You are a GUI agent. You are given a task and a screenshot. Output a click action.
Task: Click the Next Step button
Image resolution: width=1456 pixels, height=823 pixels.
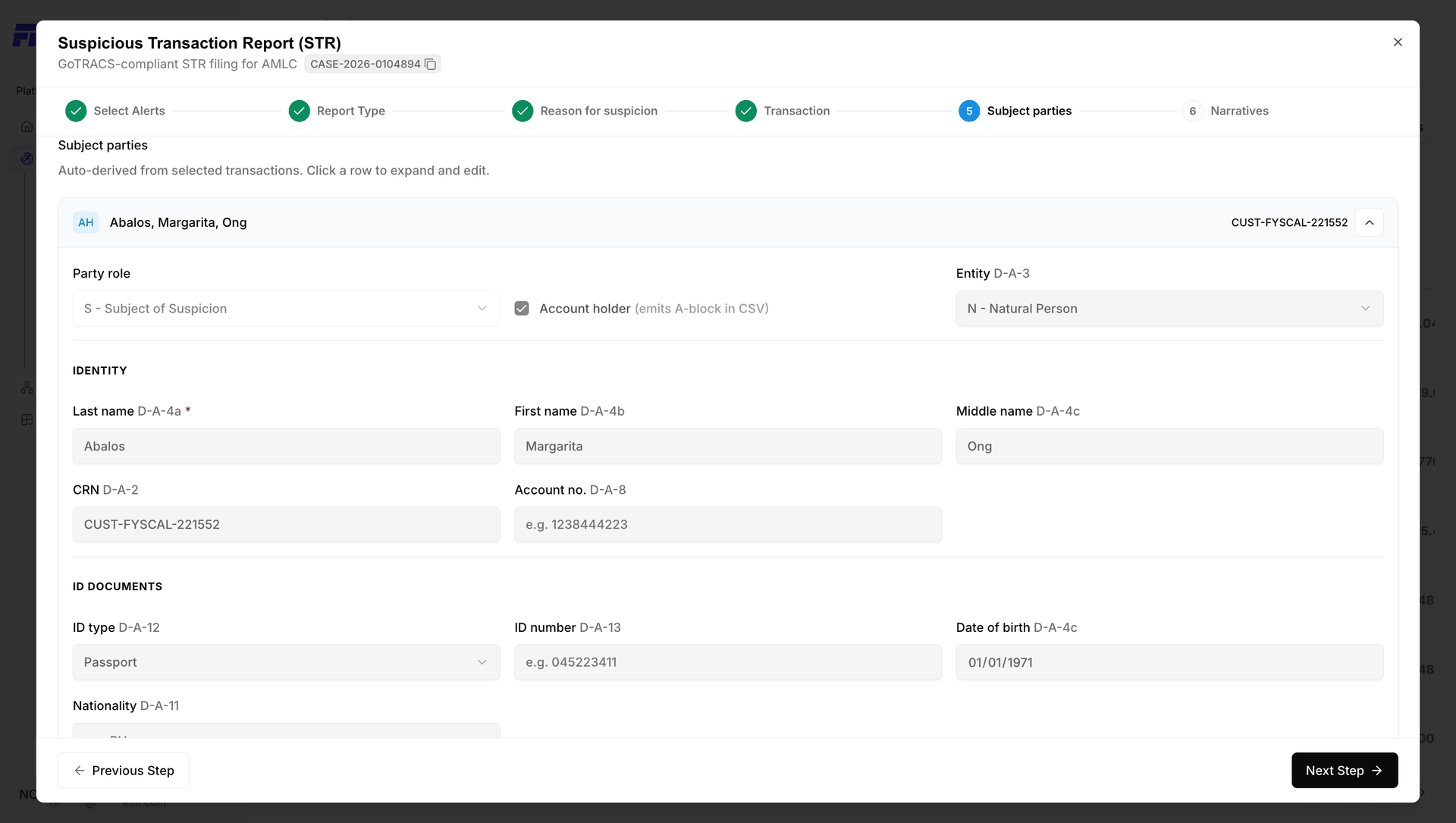tap(1345, 771)
